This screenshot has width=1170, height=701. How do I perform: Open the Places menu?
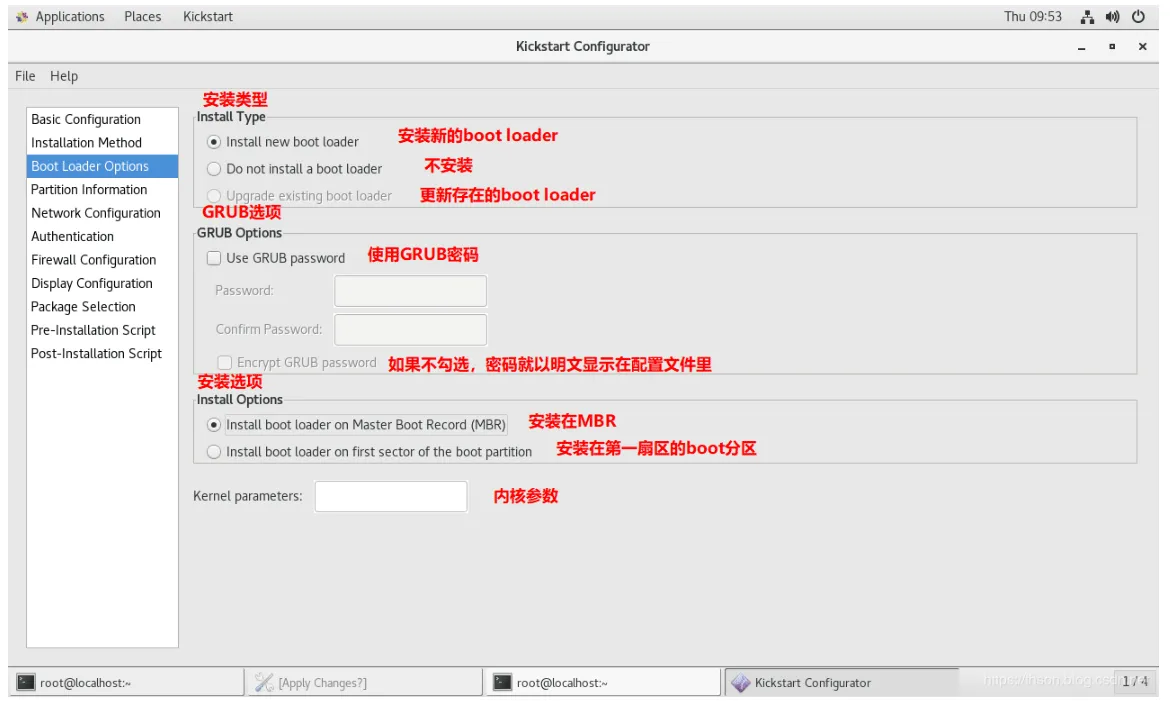coord(143,16)
